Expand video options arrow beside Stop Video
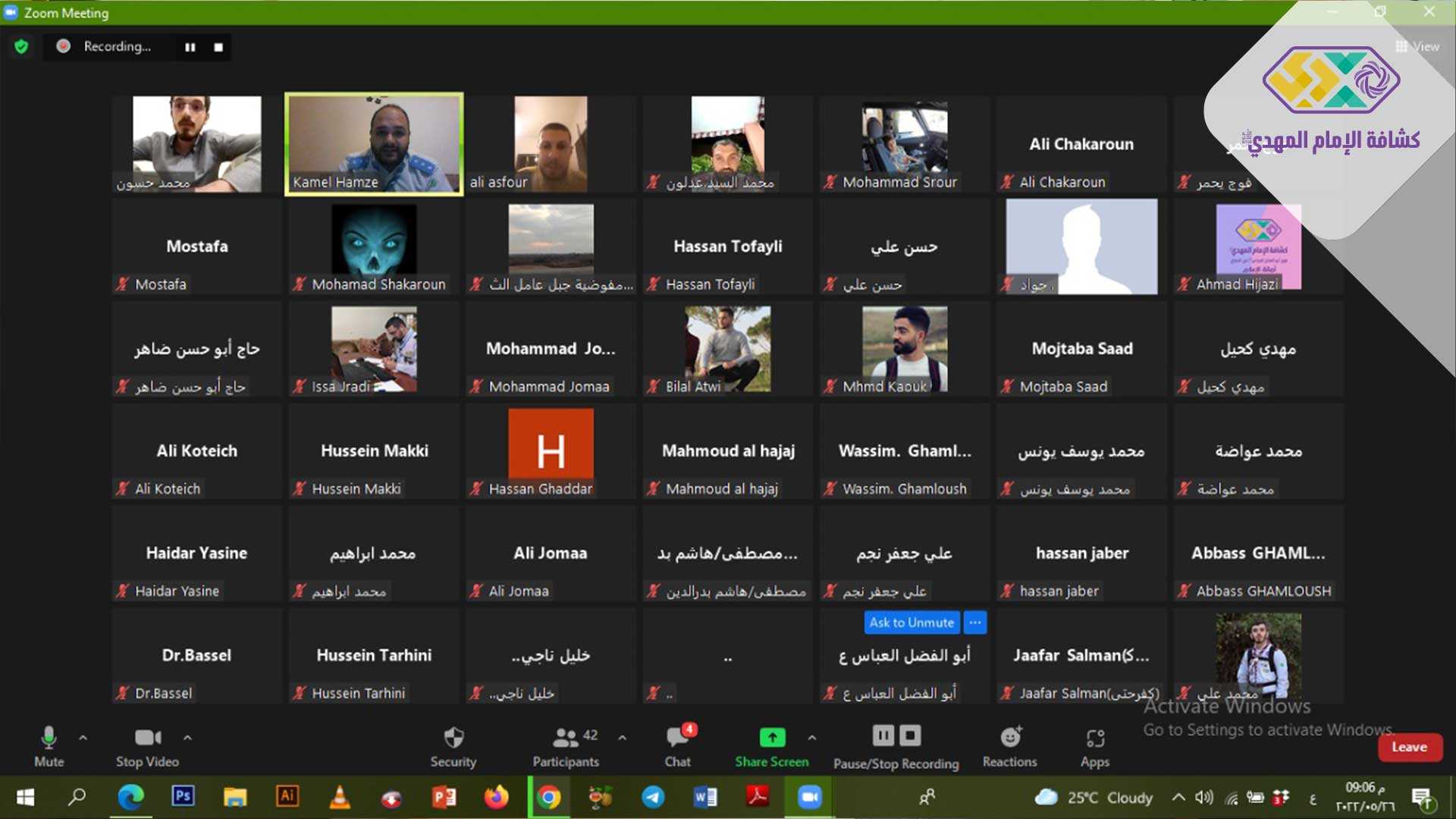The image size is (1456, 819). click(187, 737)
